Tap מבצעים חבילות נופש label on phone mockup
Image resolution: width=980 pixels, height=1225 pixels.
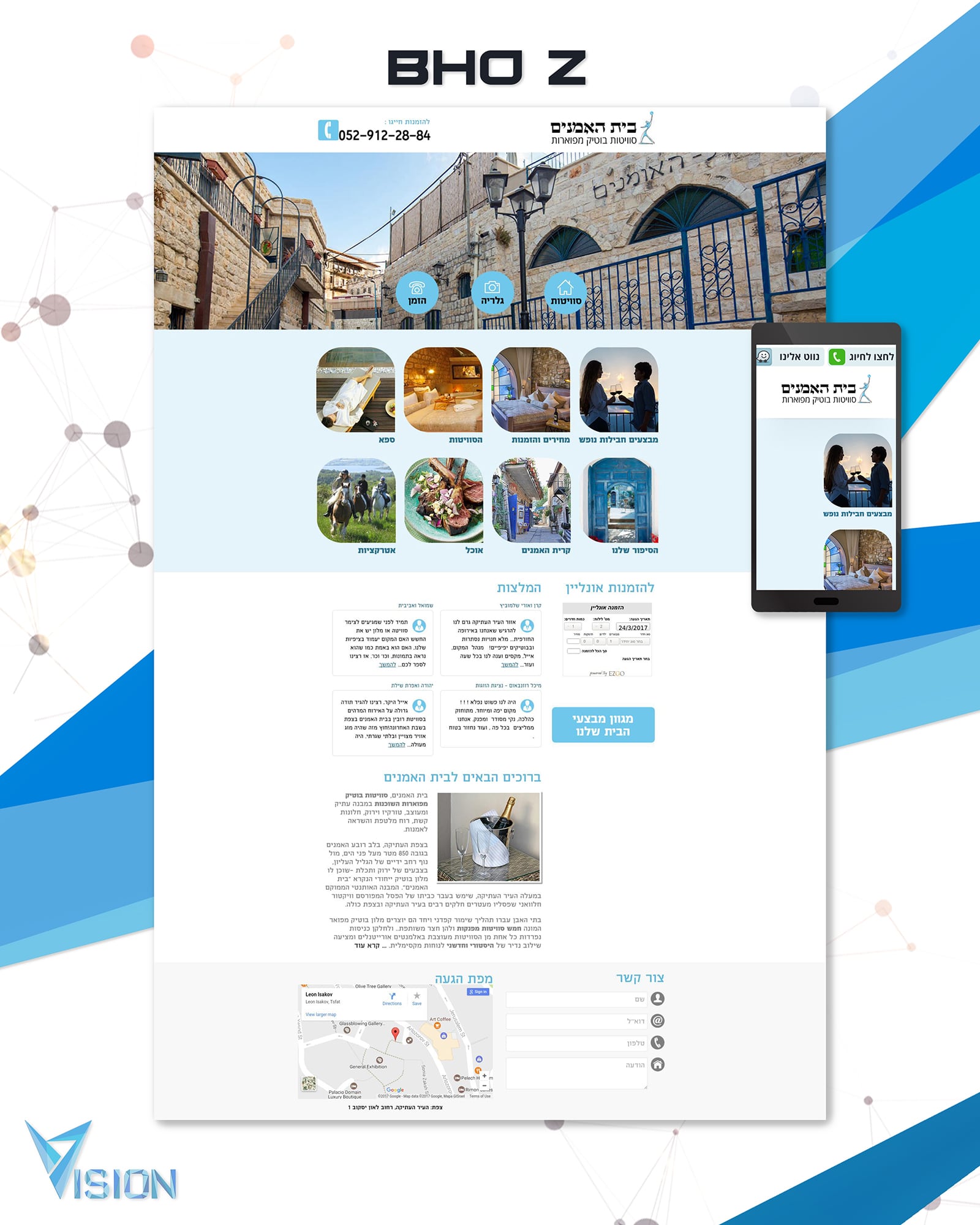pyautogui.click(x=858, y=514)
